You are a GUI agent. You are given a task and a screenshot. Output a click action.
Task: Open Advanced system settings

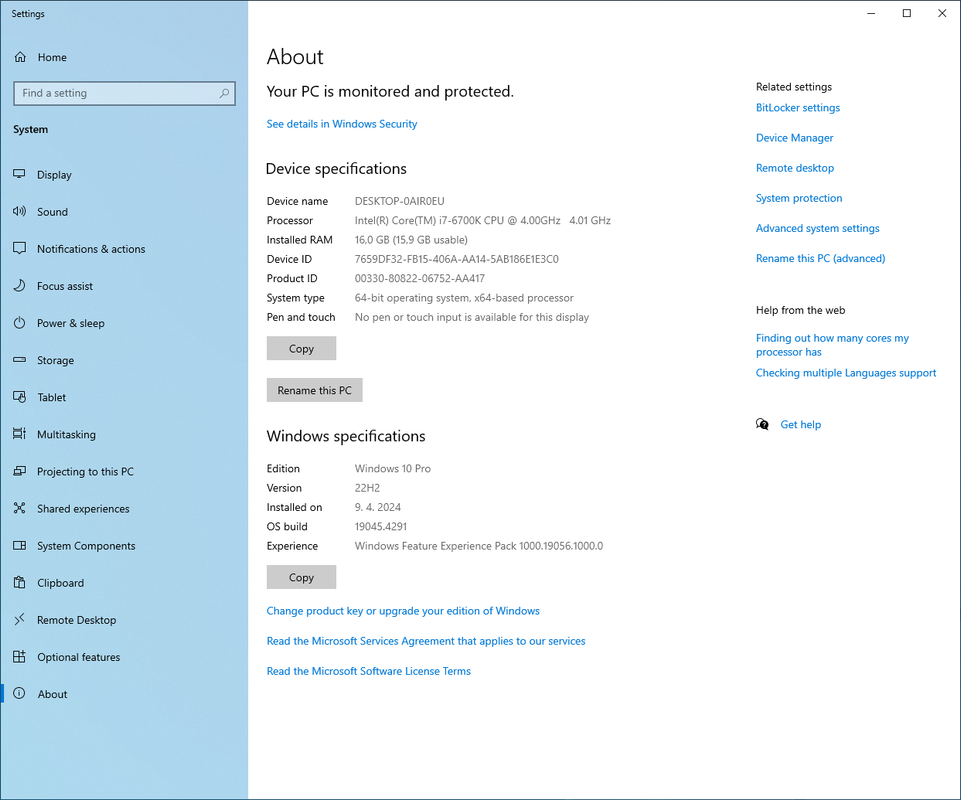pos(817,228)
